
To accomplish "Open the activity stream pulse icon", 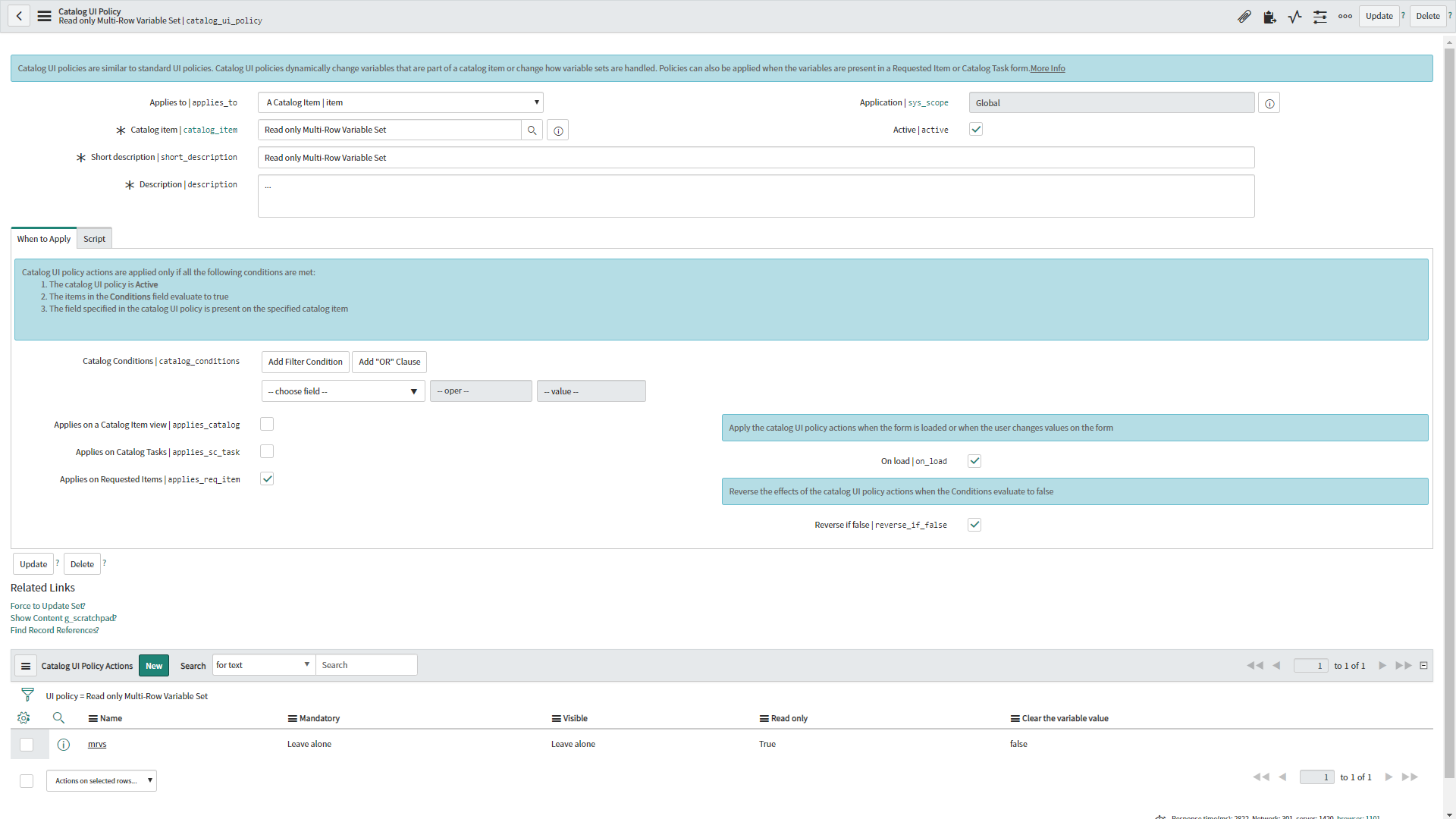I will [x=1294, y=16].
